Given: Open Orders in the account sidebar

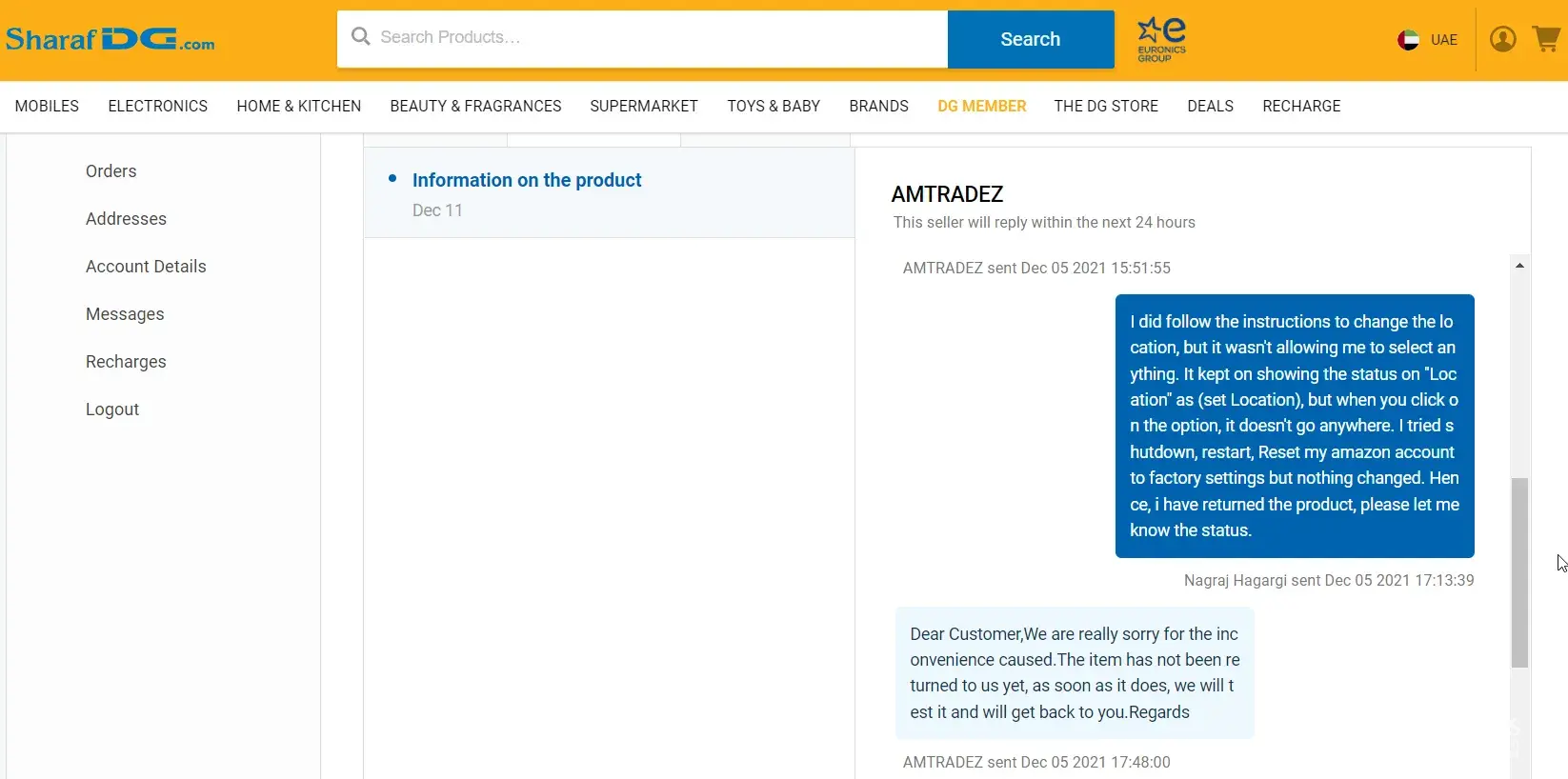Looking at the screenshot, I should (x=111, y=171).
